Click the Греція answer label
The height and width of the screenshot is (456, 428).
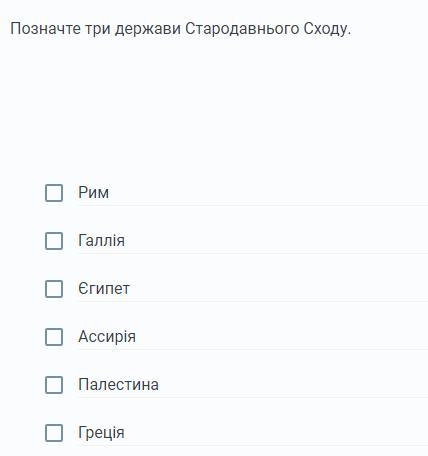tap(102, 433)
